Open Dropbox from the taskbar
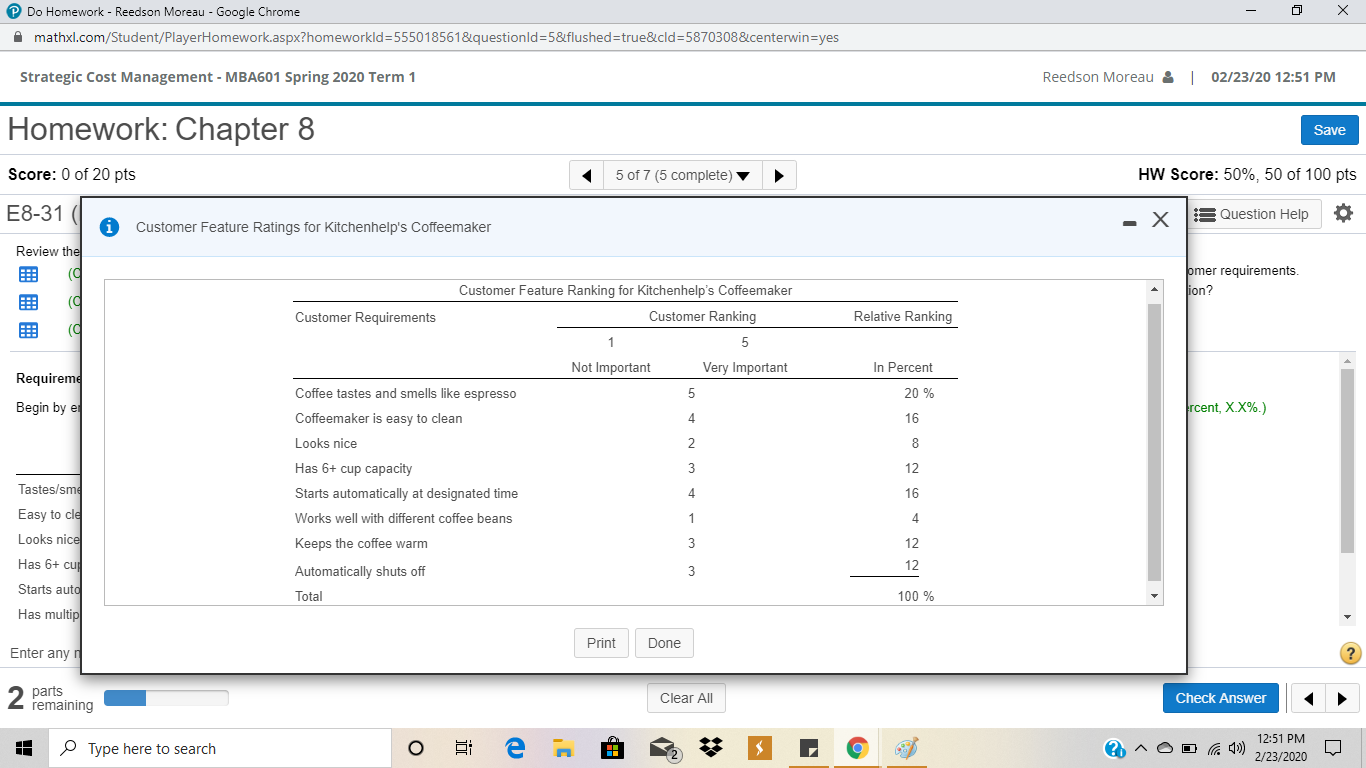The width and height of the screenshot is (1366, 768). 710,747
